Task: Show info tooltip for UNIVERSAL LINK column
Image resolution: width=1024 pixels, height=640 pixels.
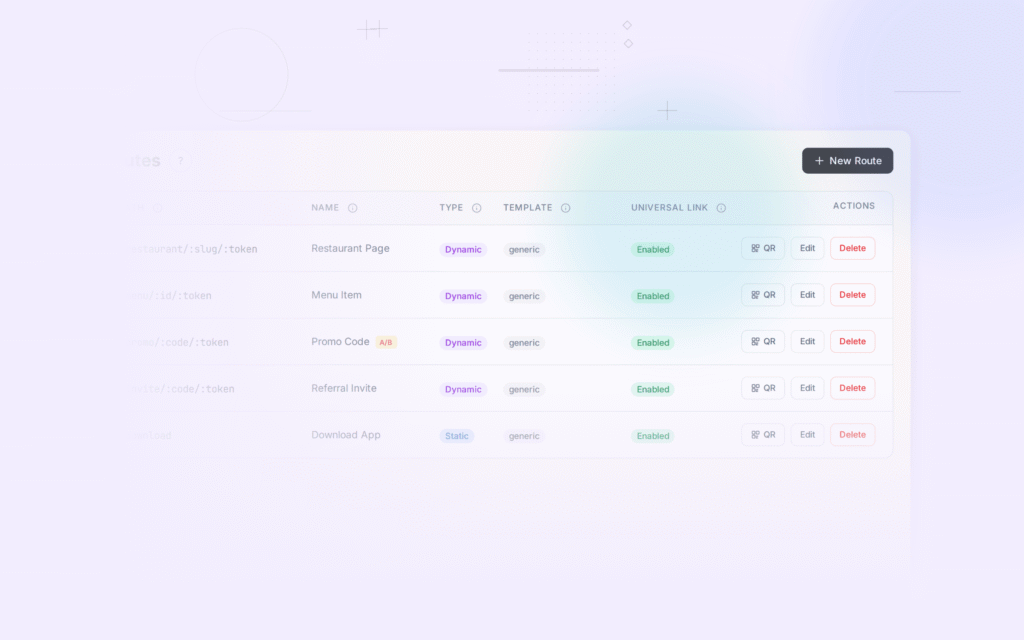Action: click(721, 208)
